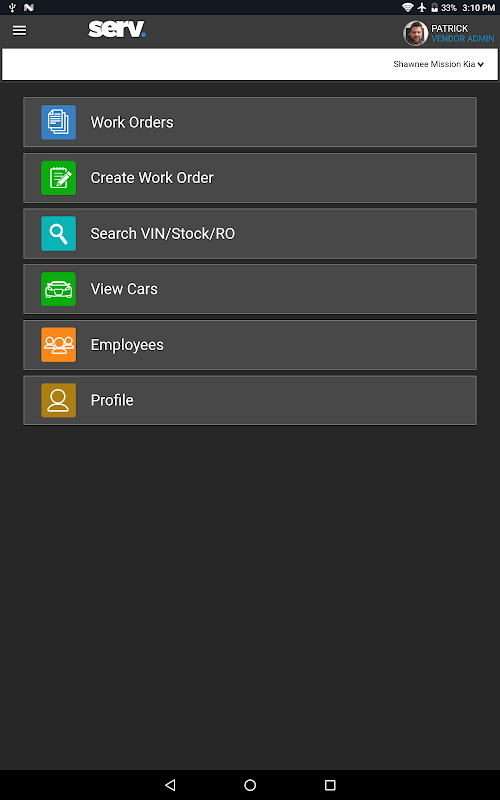Tap the Android home circle button
This screenshot has height=800, width=500.
[250, 785]
